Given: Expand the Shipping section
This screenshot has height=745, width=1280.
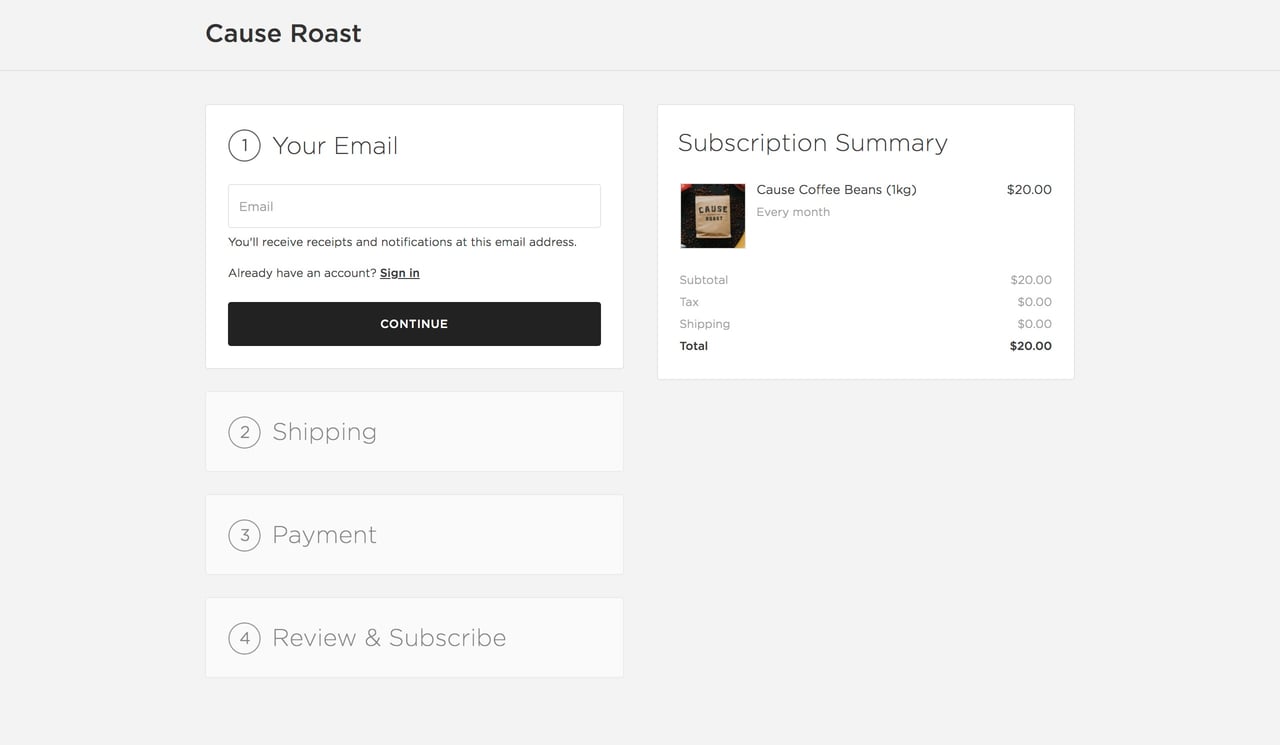Looking at the screenshot, I should (324, 432).
